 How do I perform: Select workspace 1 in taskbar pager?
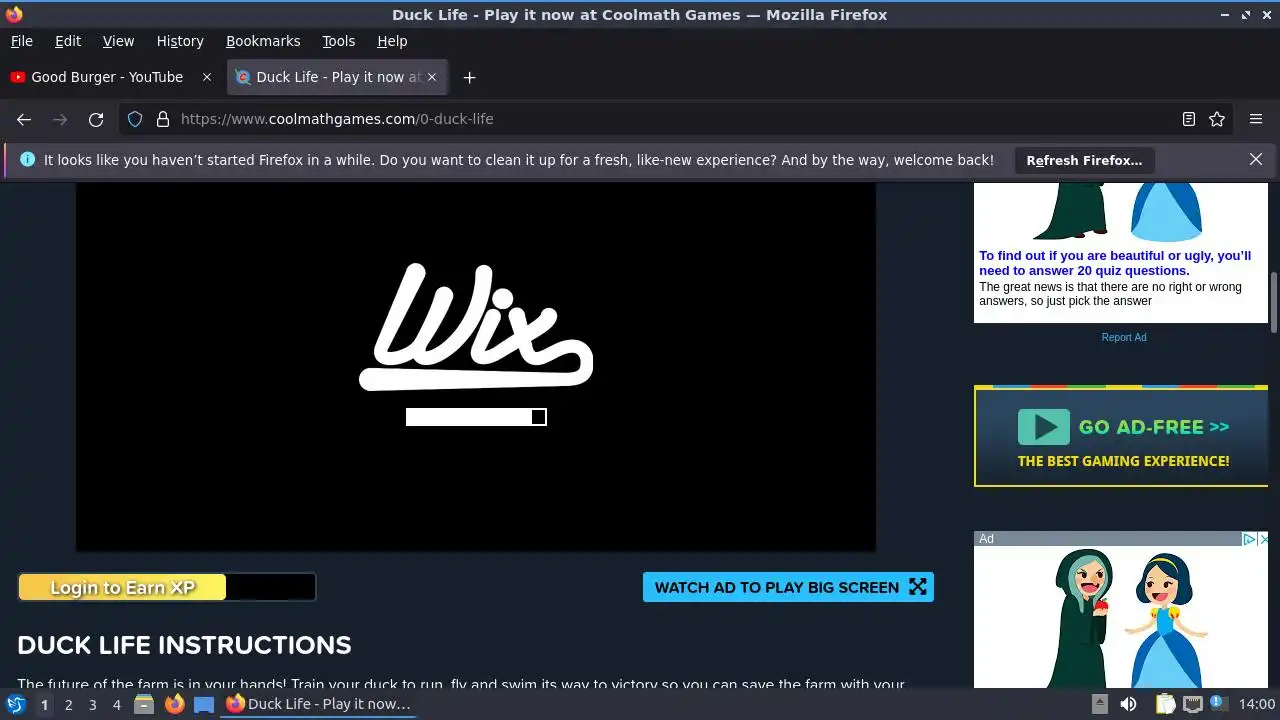[x=44, y=704]
